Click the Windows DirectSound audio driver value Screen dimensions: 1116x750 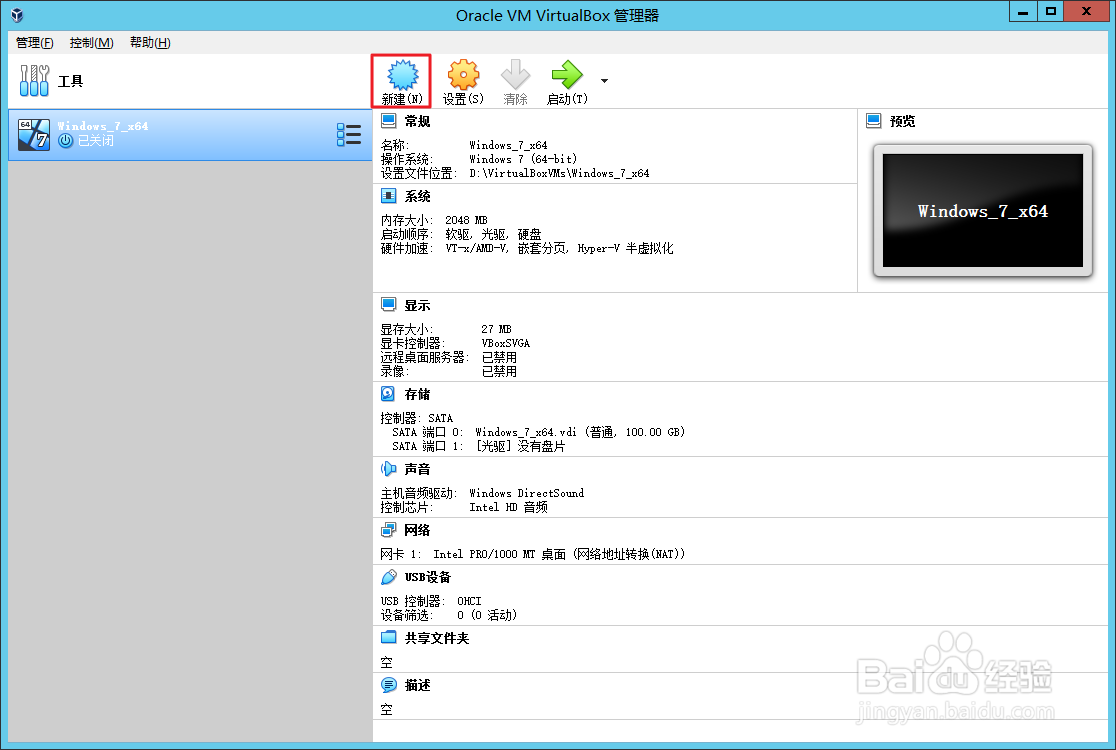click(527, 493)
